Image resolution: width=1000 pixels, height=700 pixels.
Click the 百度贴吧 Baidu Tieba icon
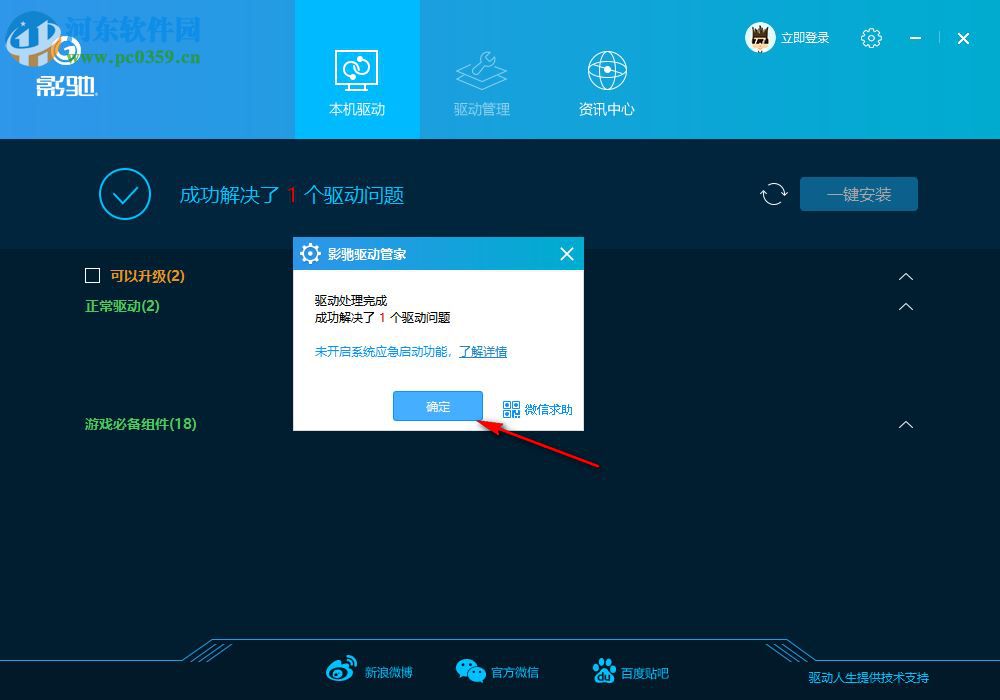604,670
